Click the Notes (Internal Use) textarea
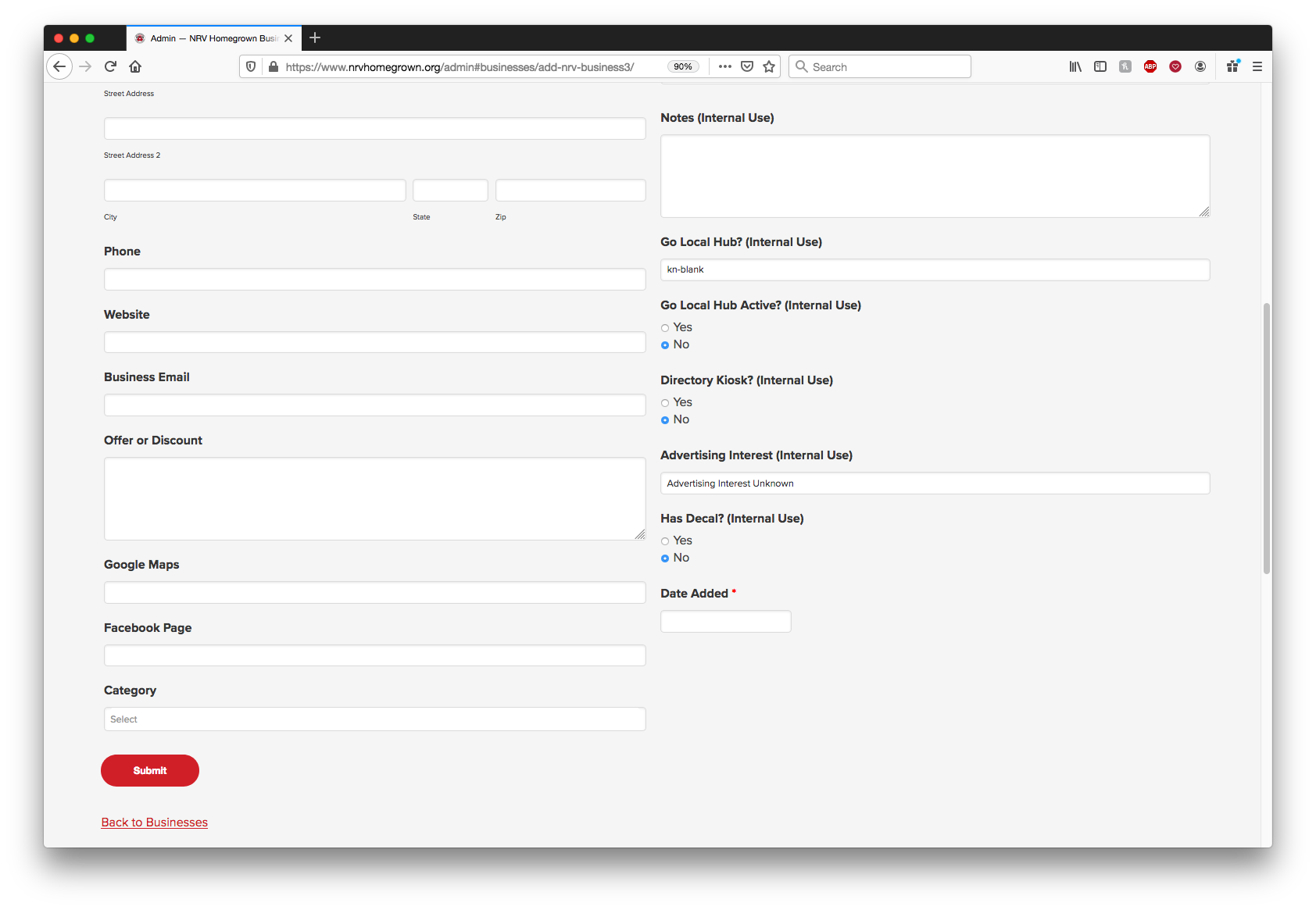This screenshot has height=910, width=1316. (935, 177)
